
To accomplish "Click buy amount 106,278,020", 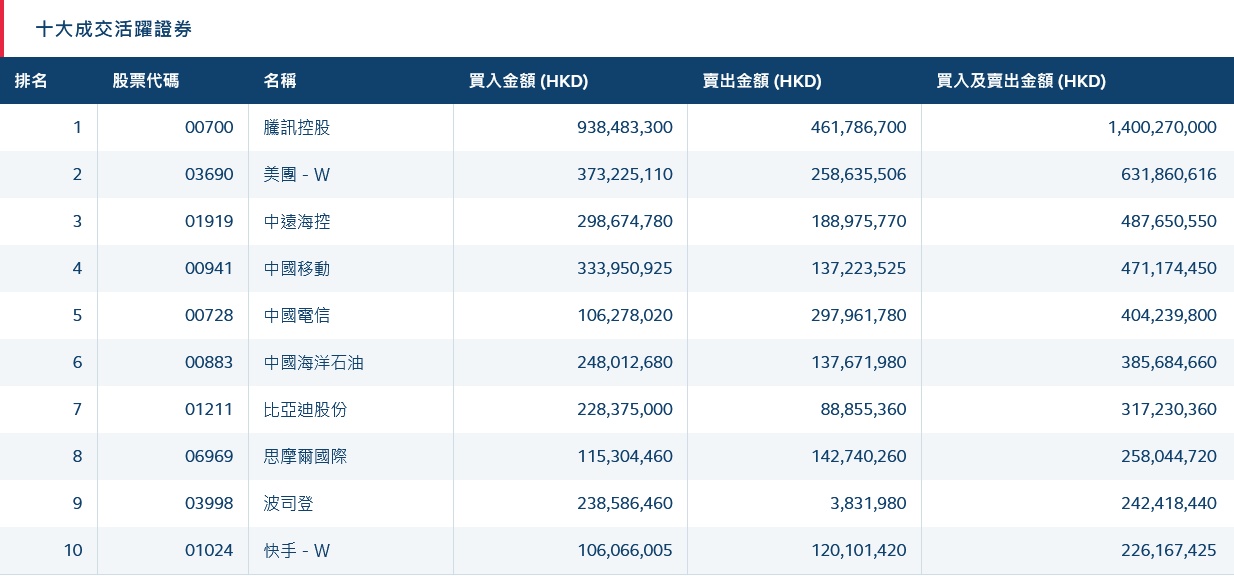I will tap(625, 315).
